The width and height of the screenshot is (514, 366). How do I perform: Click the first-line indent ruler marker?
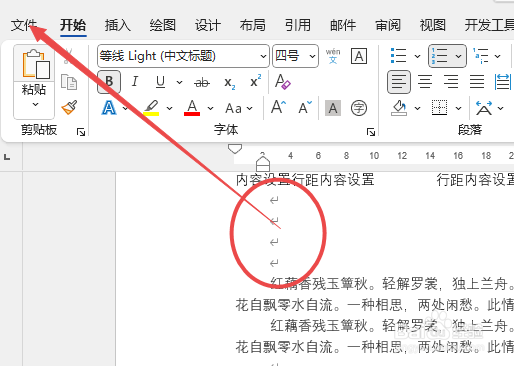235,149
